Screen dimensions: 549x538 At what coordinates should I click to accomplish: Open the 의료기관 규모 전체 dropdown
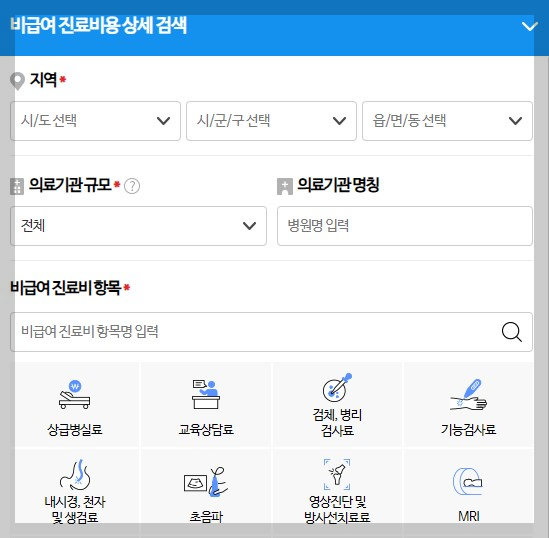138,226
